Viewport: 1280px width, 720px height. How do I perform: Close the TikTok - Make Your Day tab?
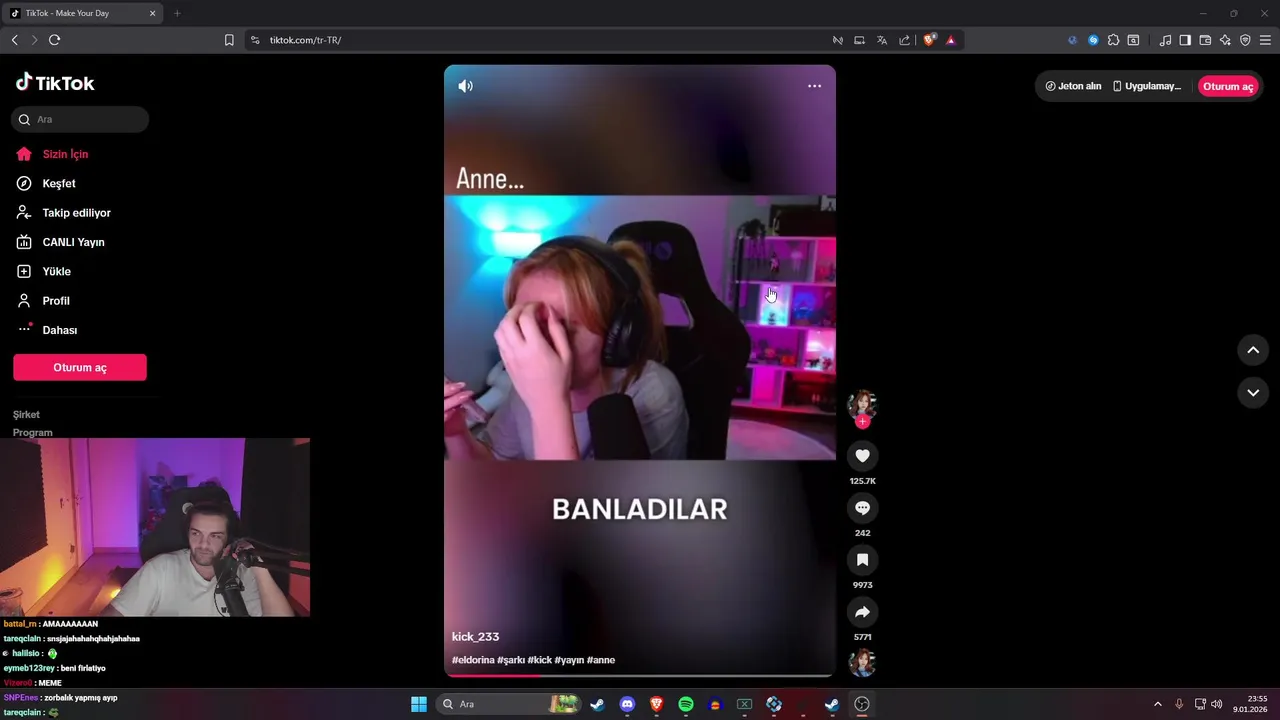click(x=152, y=13)
